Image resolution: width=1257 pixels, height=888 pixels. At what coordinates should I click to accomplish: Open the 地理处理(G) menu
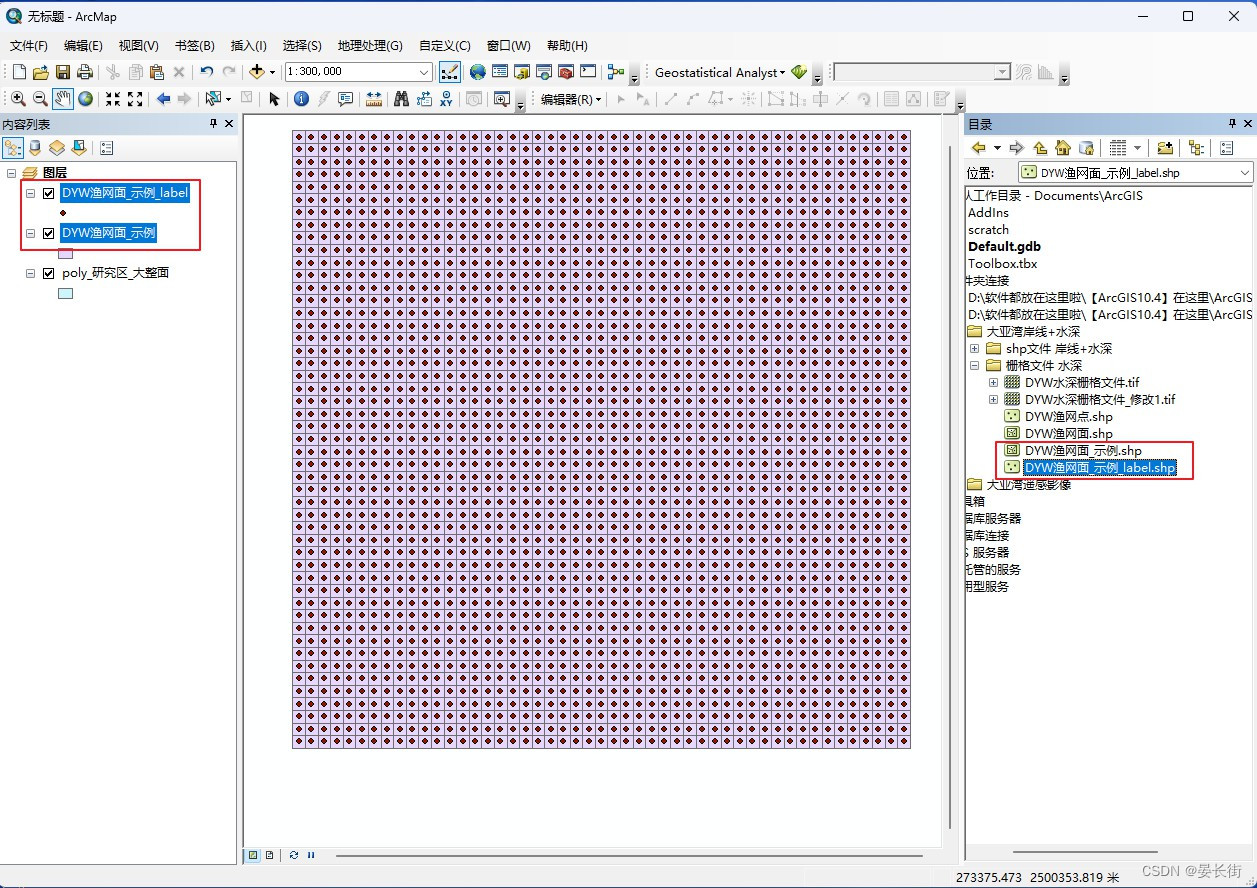[370, 46]
